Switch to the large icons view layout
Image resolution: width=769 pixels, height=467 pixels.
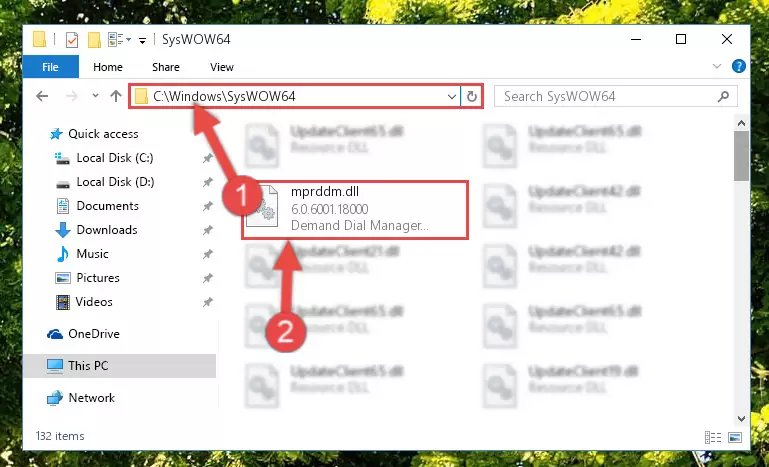[735, 437]
